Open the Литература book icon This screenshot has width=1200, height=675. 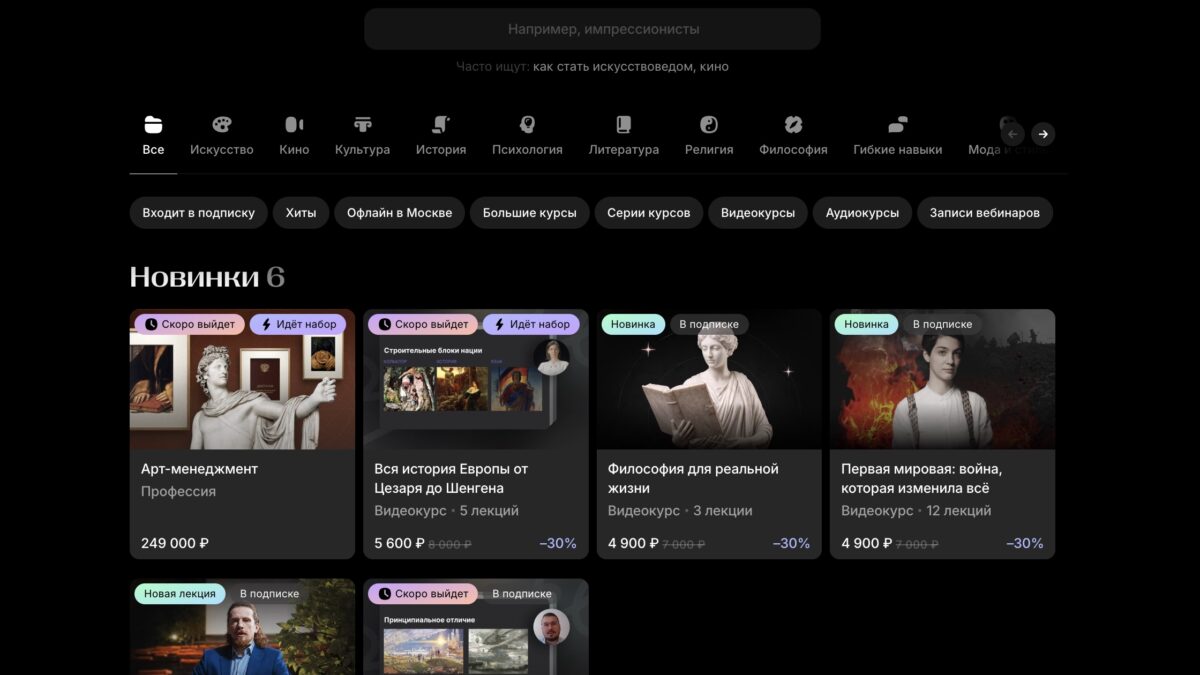624,124
